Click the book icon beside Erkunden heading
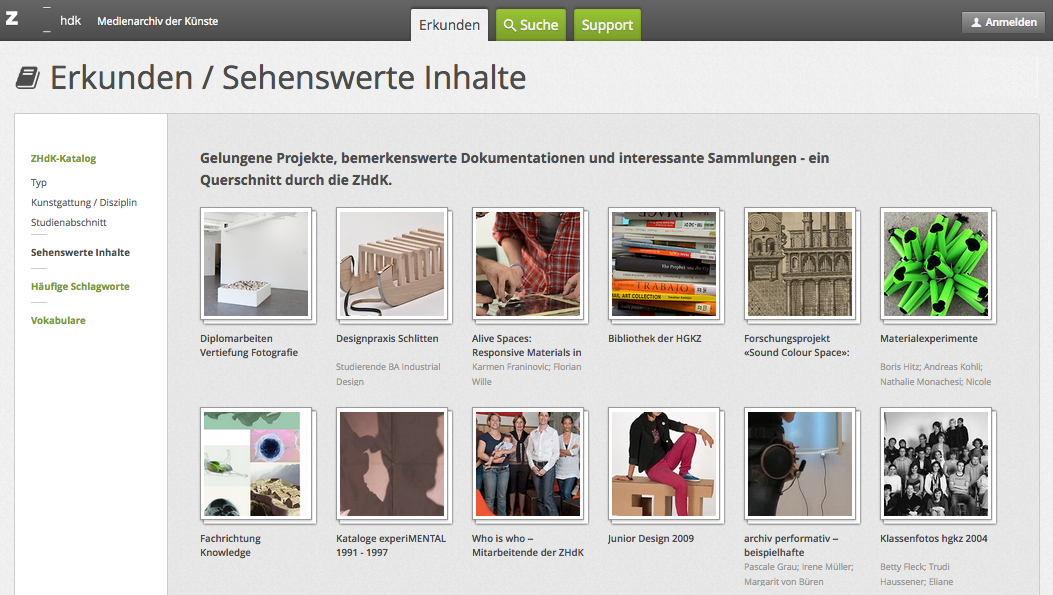Viewport: 1053px width, 595px height. point(28,78)
